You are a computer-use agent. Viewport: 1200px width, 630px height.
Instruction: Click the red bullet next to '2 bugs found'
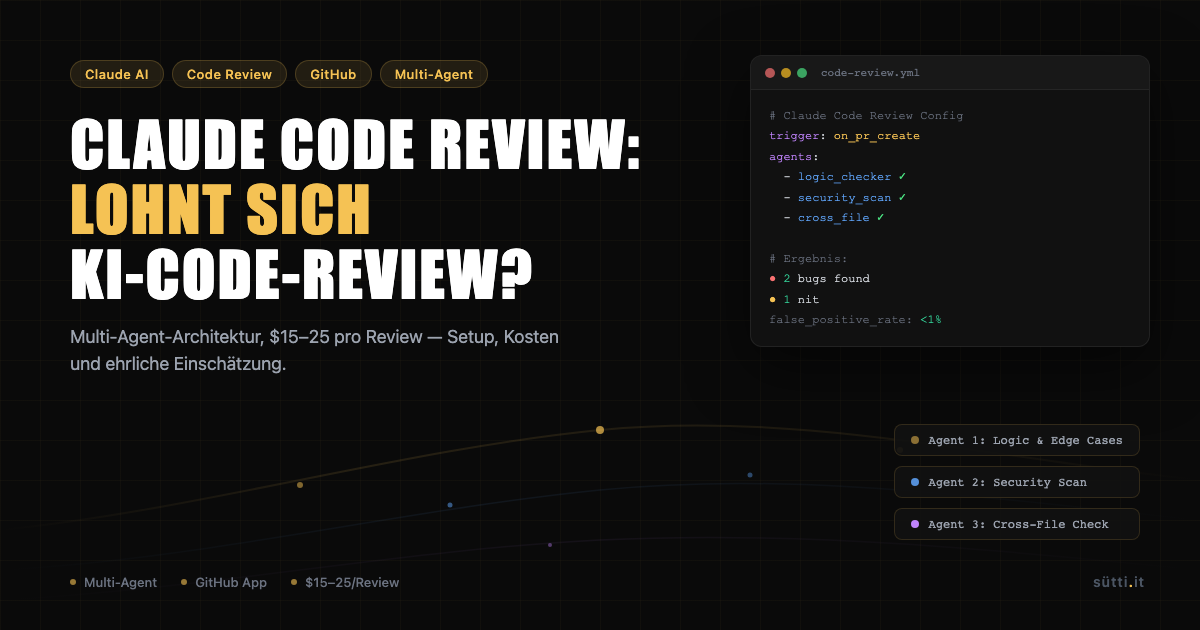pyautogui.click(x=772, y=278)
